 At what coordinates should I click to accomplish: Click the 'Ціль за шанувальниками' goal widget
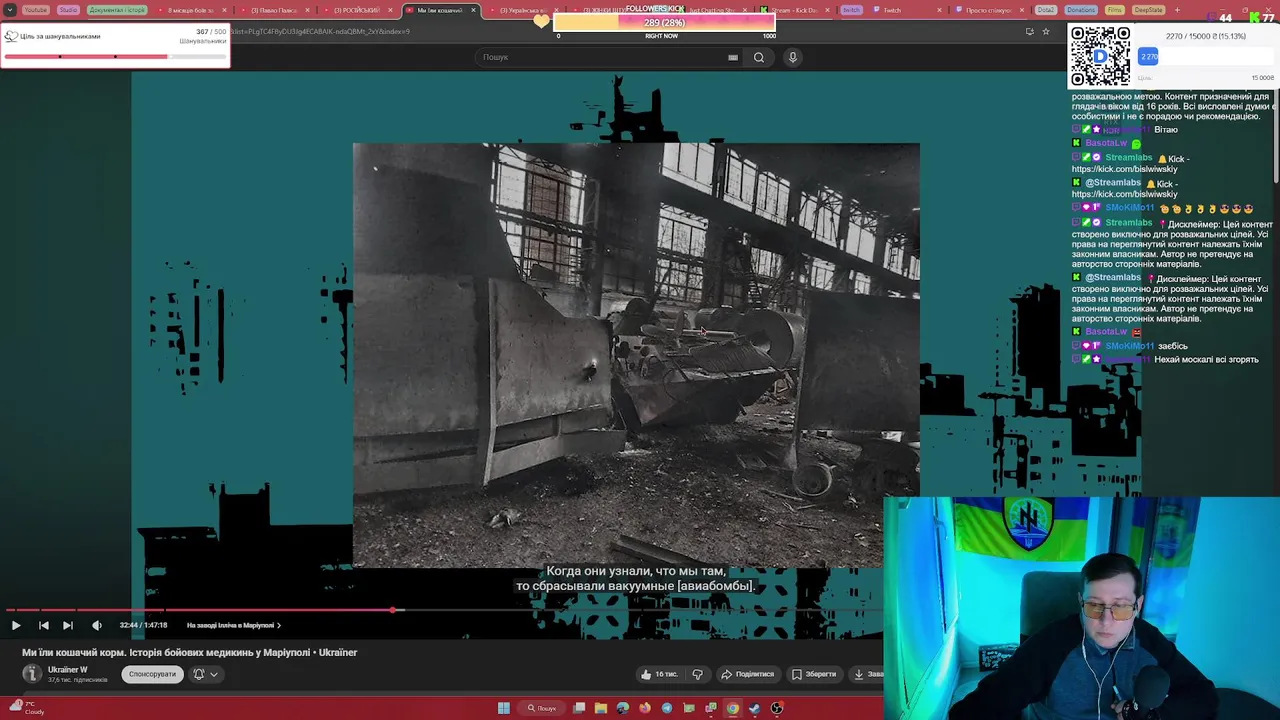pos(115,45)
